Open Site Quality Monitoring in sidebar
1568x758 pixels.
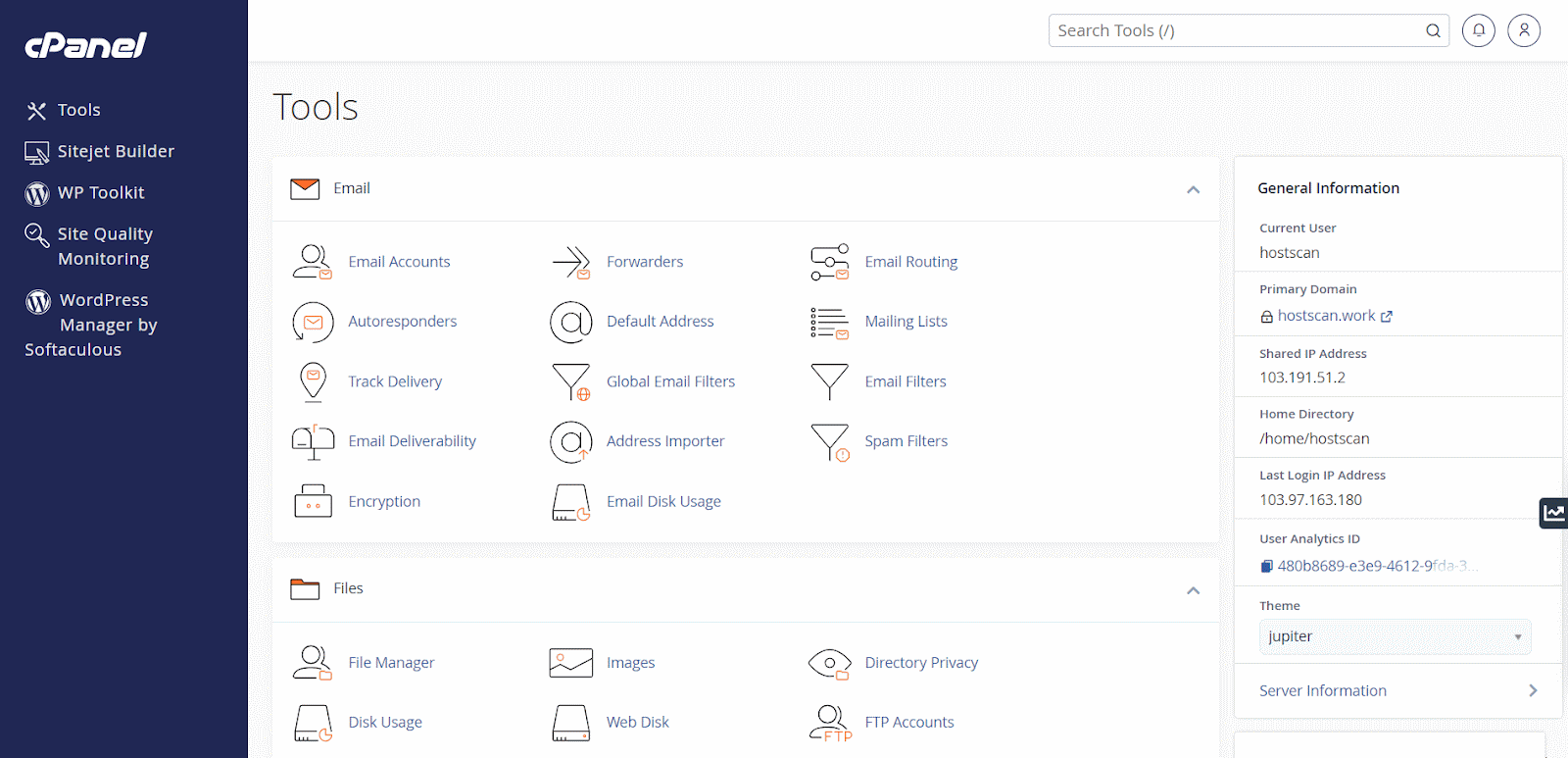[89, 246]
